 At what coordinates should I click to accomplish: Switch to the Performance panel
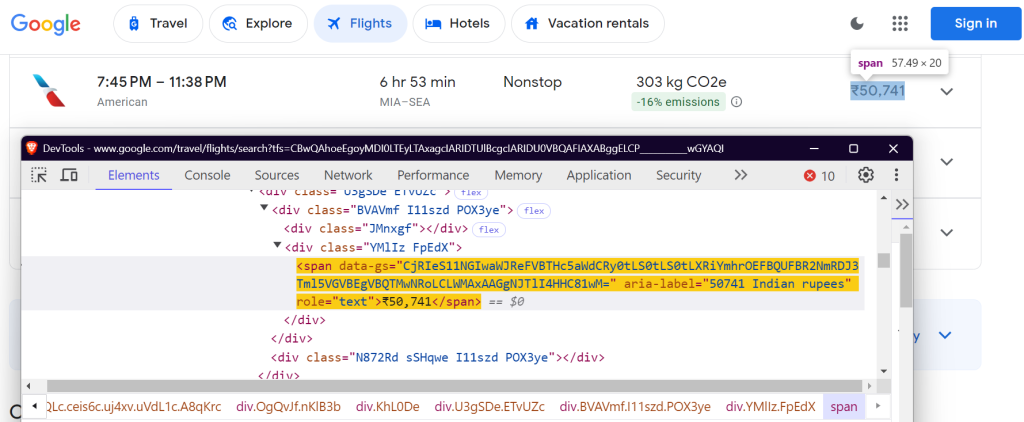(x=433, y=175)
